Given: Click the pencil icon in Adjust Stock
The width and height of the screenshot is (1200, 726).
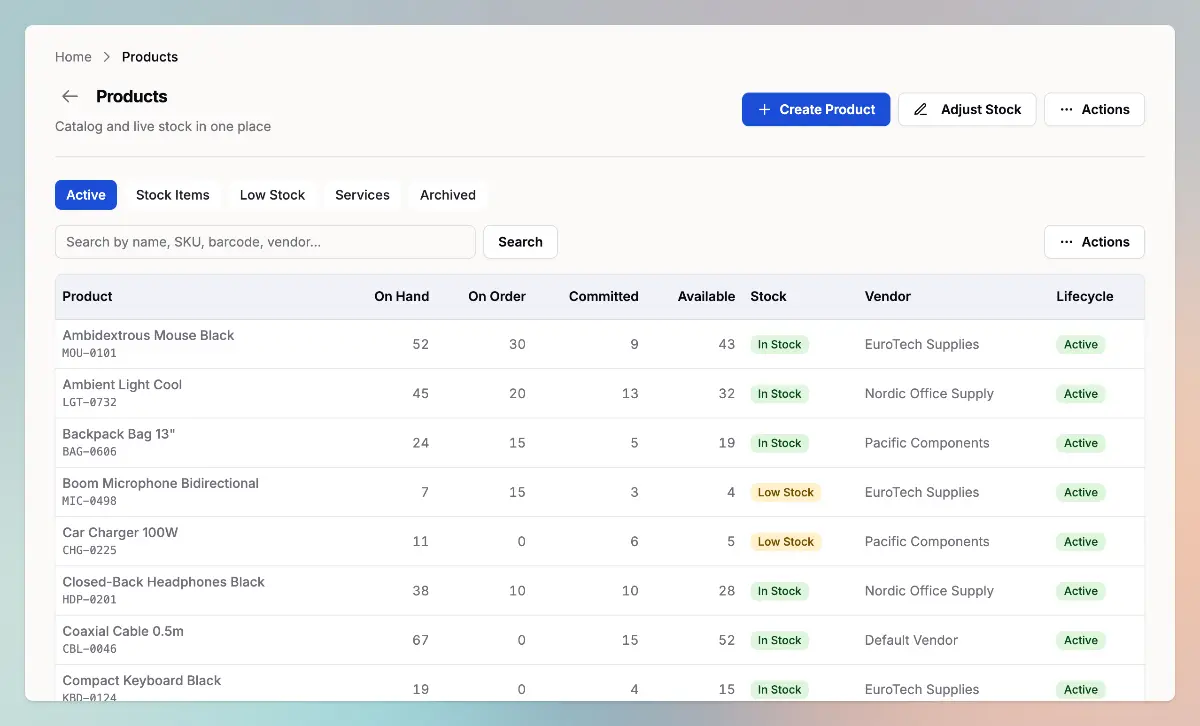Looking at the screenshot, I should (x=921, y=110).
